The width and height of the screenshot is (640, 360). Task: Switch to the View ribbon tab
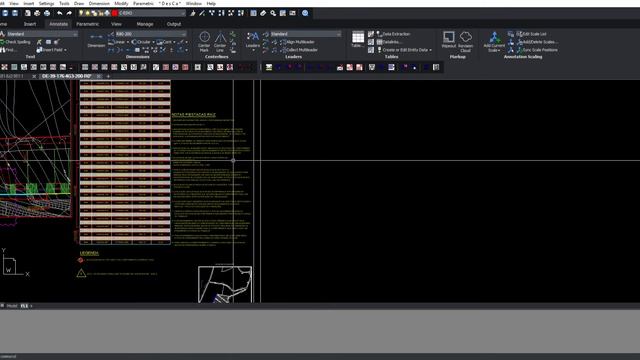116,24
